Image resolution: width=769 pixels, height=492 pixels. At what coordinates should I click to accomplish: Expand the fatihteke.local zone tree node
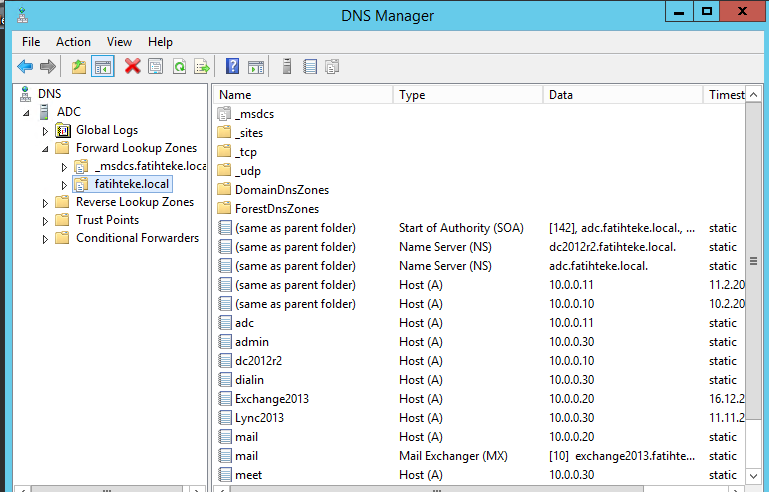[64, 185]
